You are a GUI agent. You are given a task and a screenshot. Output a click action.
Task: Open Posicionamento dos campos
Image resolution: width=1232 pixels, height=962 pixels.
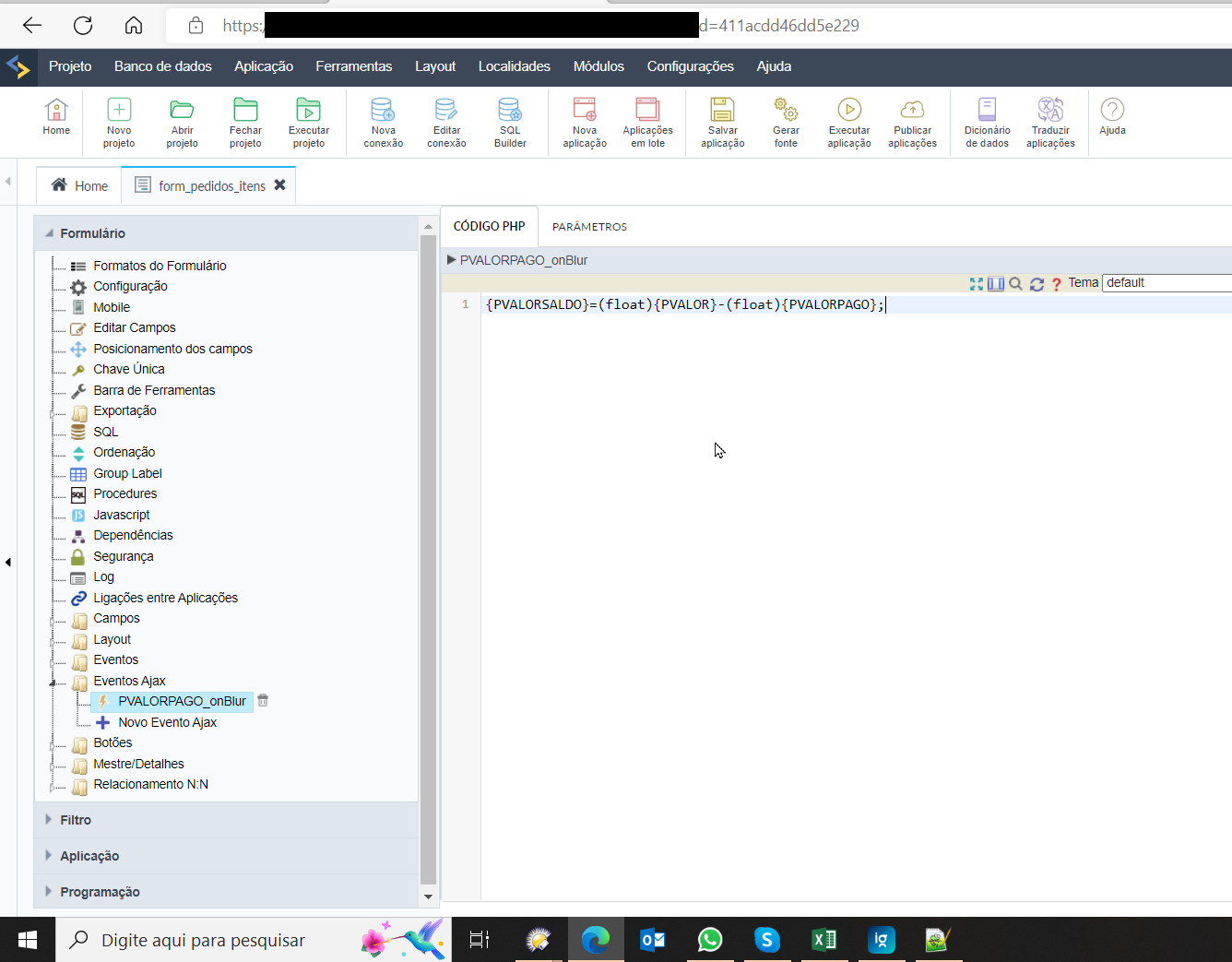click(172, 349)
